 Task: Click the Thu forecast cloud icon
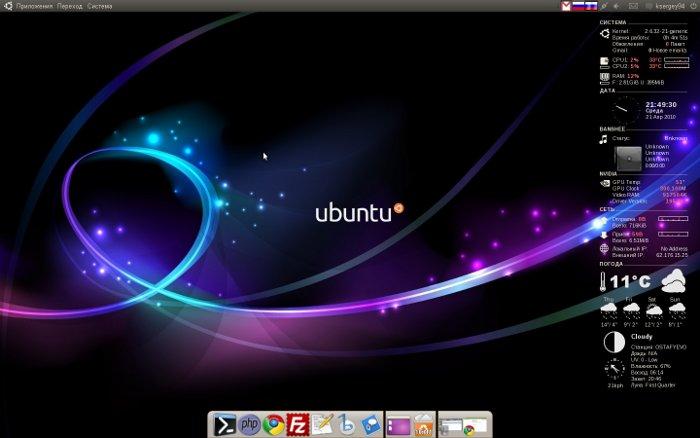608,309
